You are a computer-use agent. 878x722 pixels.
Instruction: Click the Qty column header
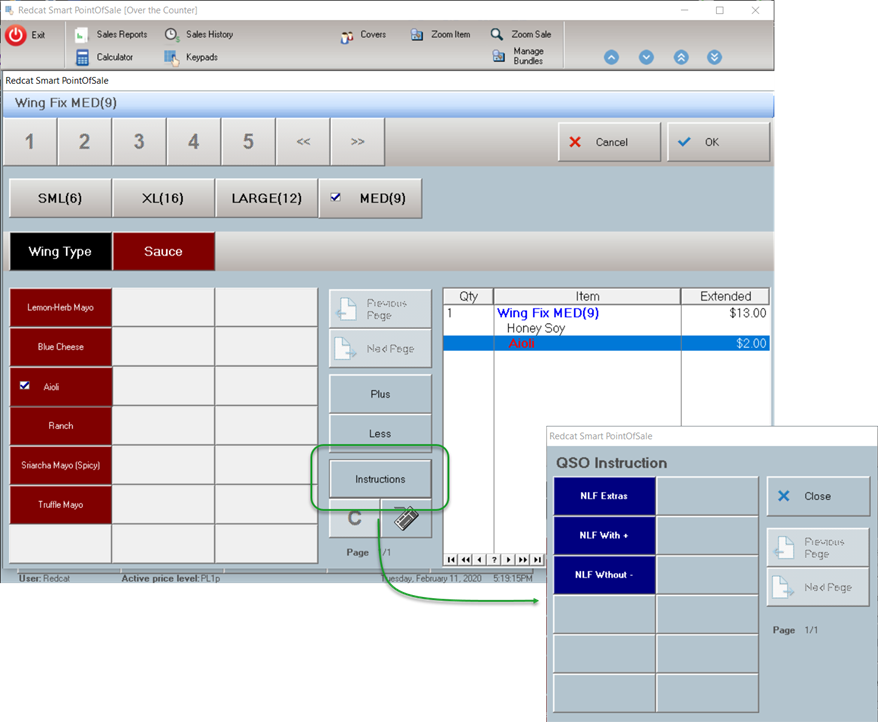pos(468,296)
